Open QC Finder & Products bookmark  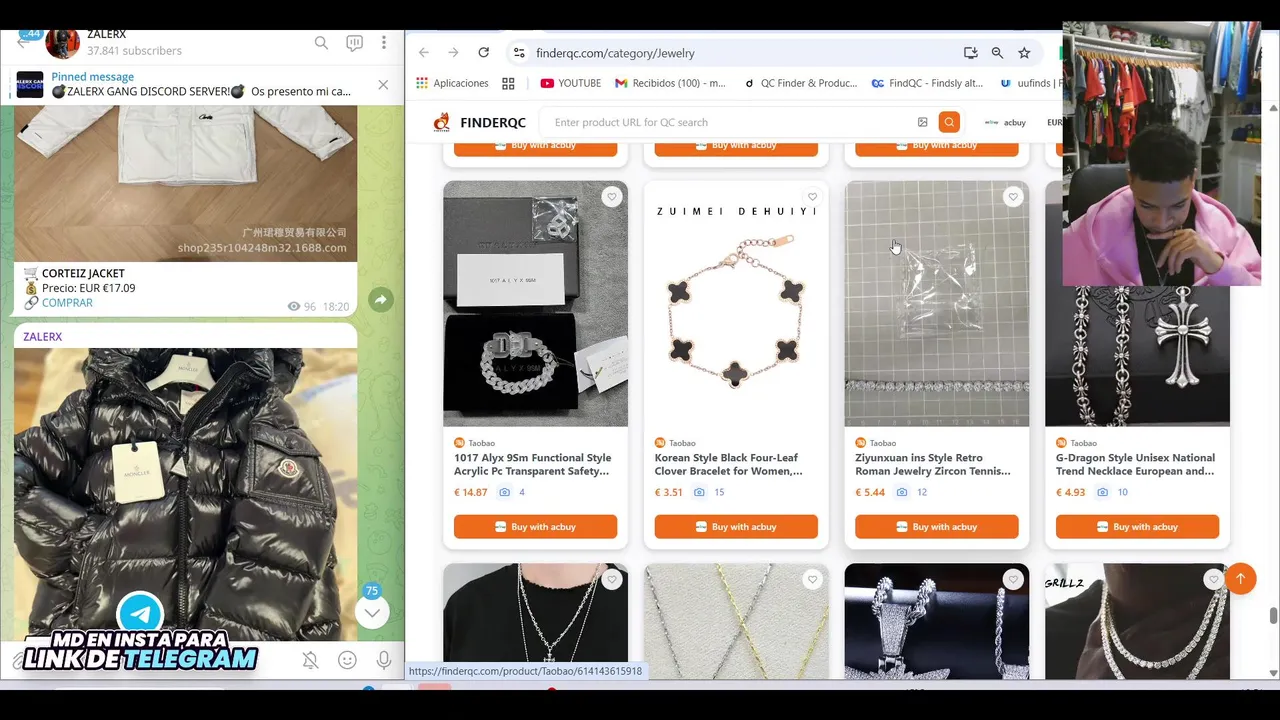(x=800, y=83)
